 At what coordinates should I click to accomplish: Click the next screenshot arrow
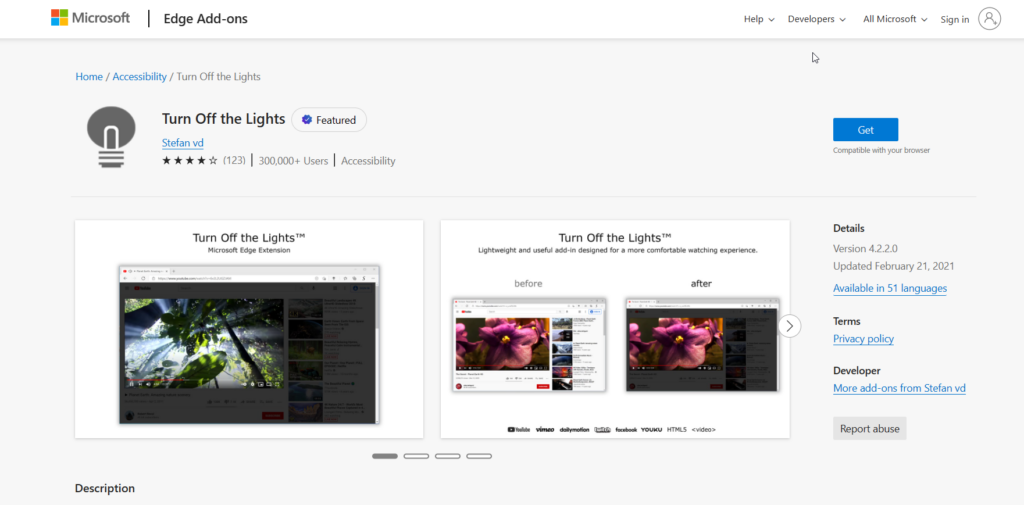pos(790,325)
